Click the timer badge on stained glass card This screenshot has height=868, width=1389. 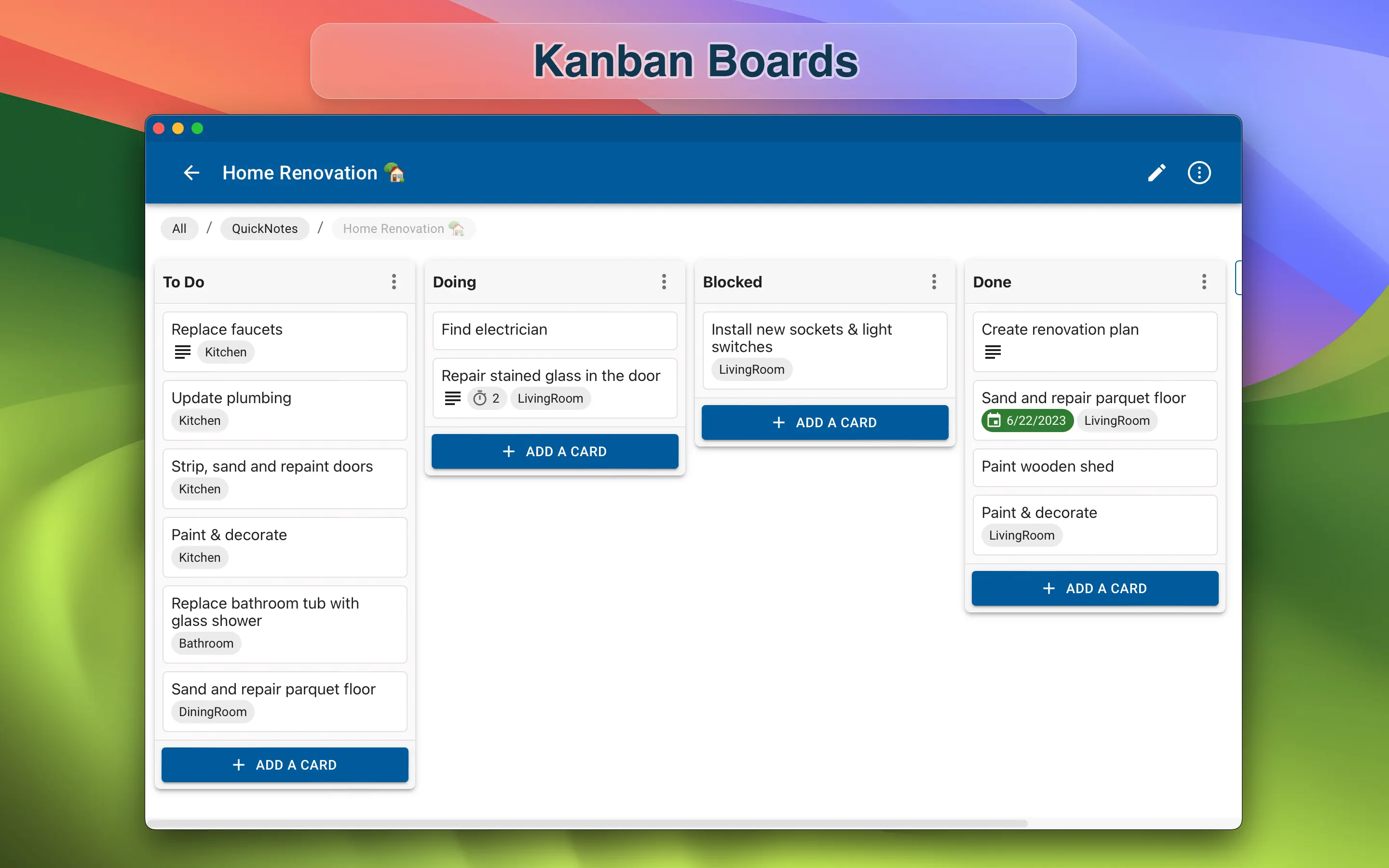coord(487,398)
